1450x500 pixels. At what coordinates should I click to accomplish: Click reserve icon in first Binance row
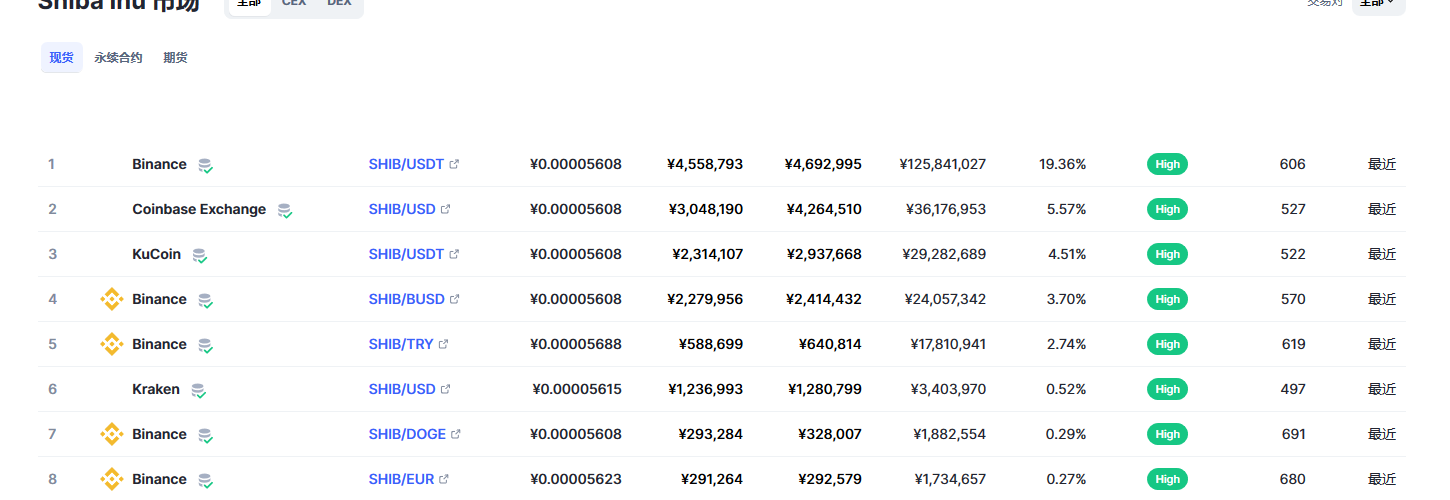coord(205,165)
